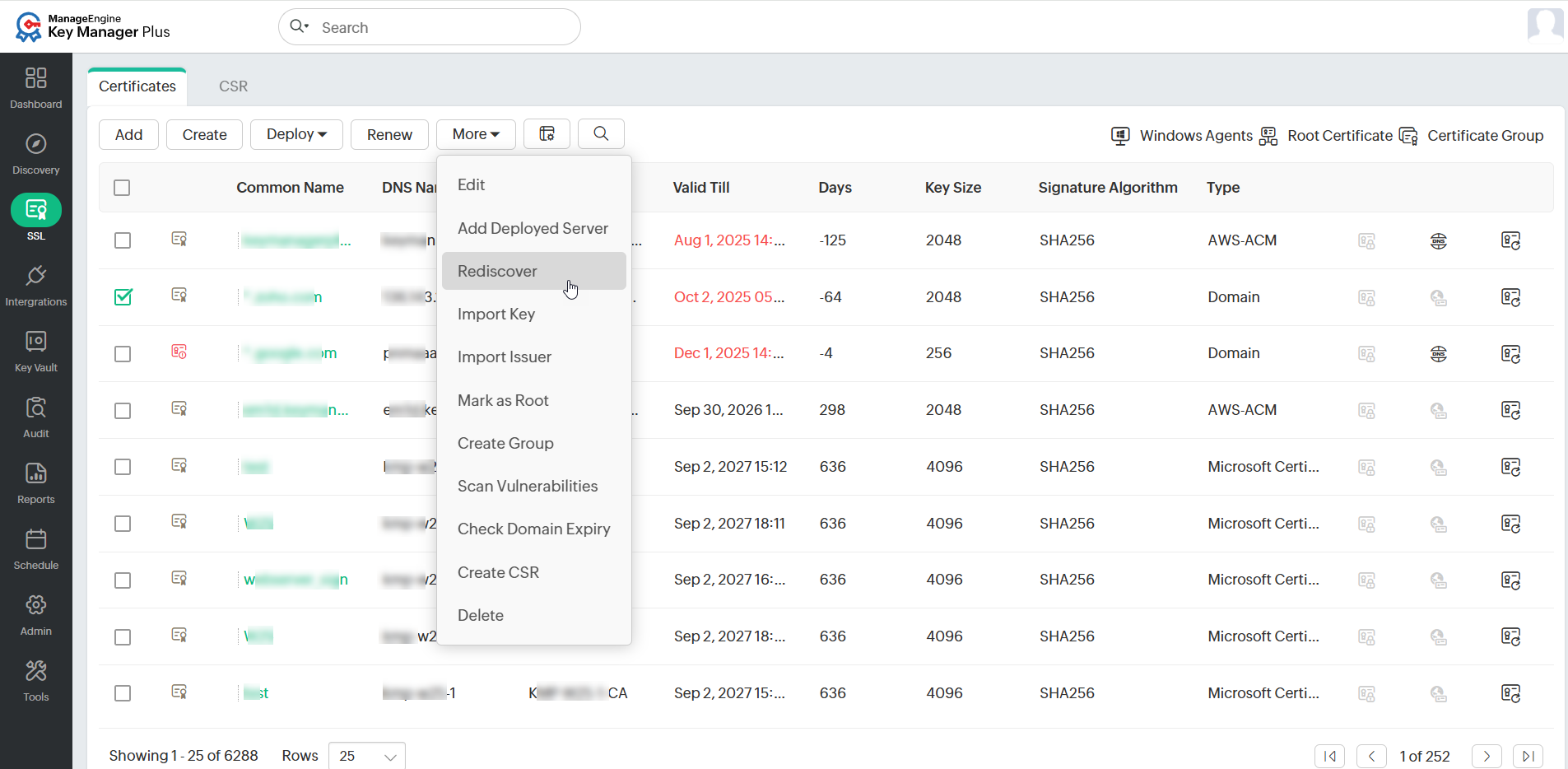Image resolution: width=1568 pixels, height=769 pixels.
Task: Open the Key Vault sidebar icon
Action: click(x=35, y=342)
